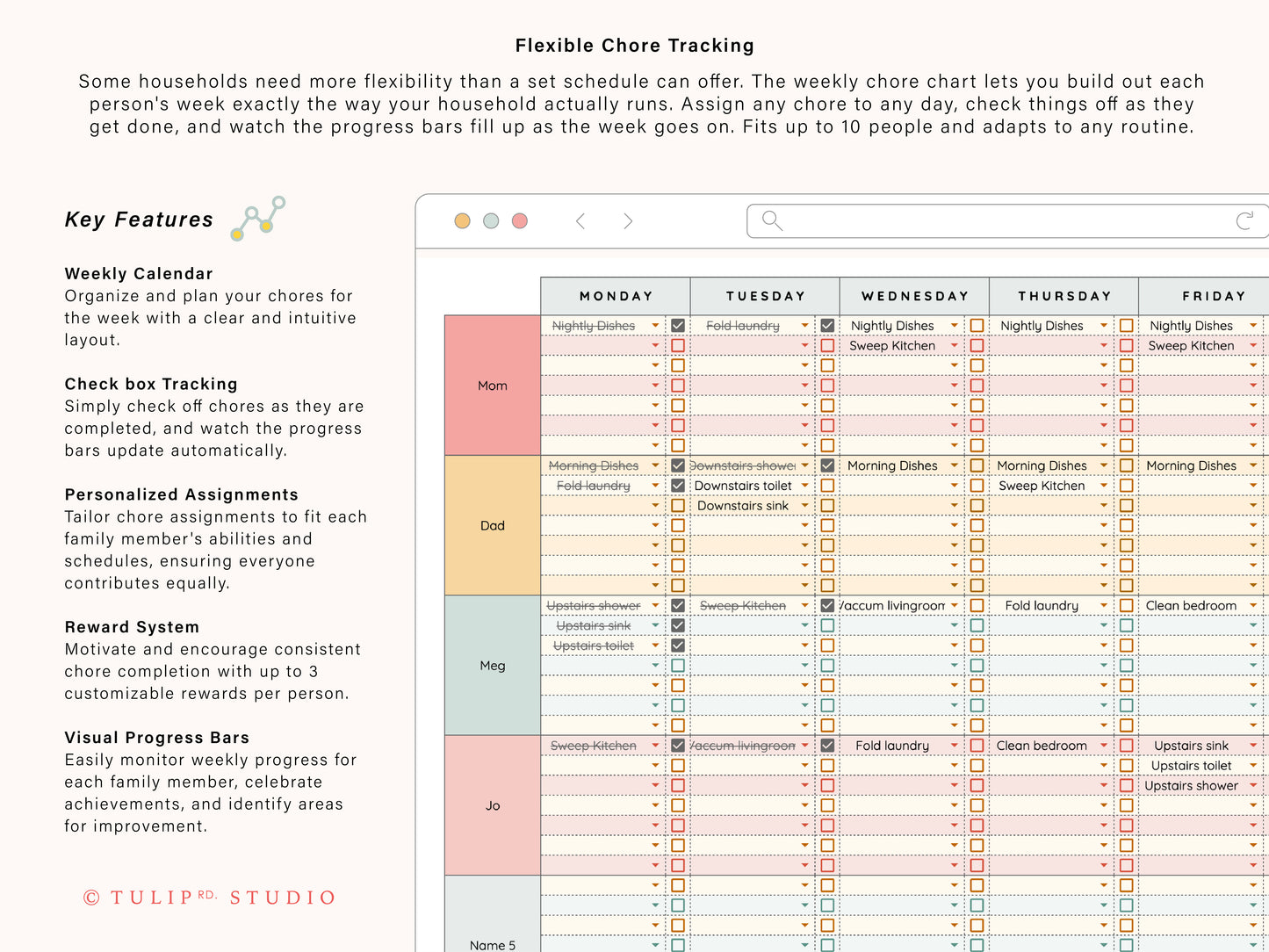Check Dad's Thursday Sweep Kitchen checkbox
Image resolution: width=1269 pixels, height=952 pixels.
(1126, 486)
